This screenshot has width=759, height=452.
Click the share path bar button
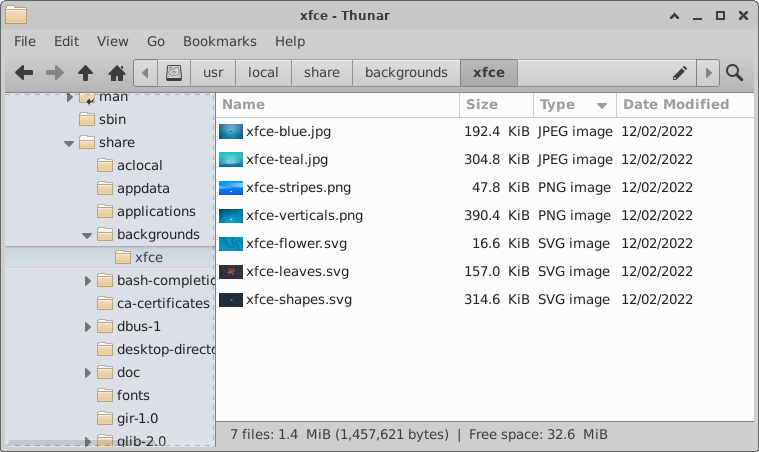322,73
